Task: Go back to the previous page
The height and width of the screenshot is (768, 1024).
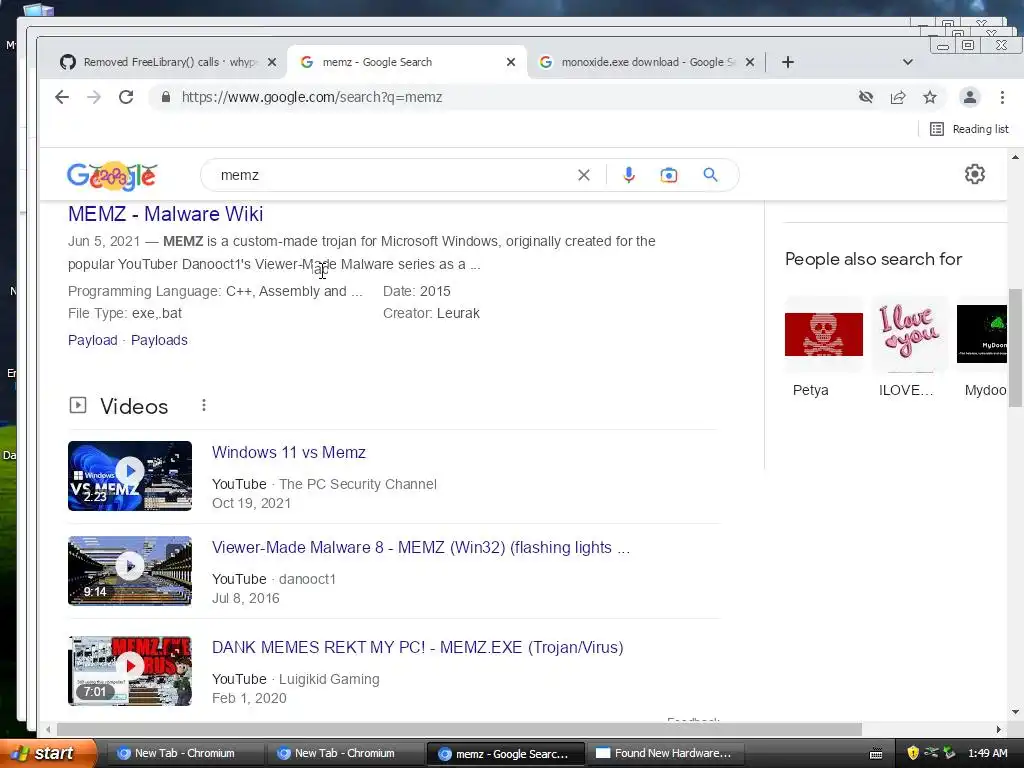Action: coord(62,97)
